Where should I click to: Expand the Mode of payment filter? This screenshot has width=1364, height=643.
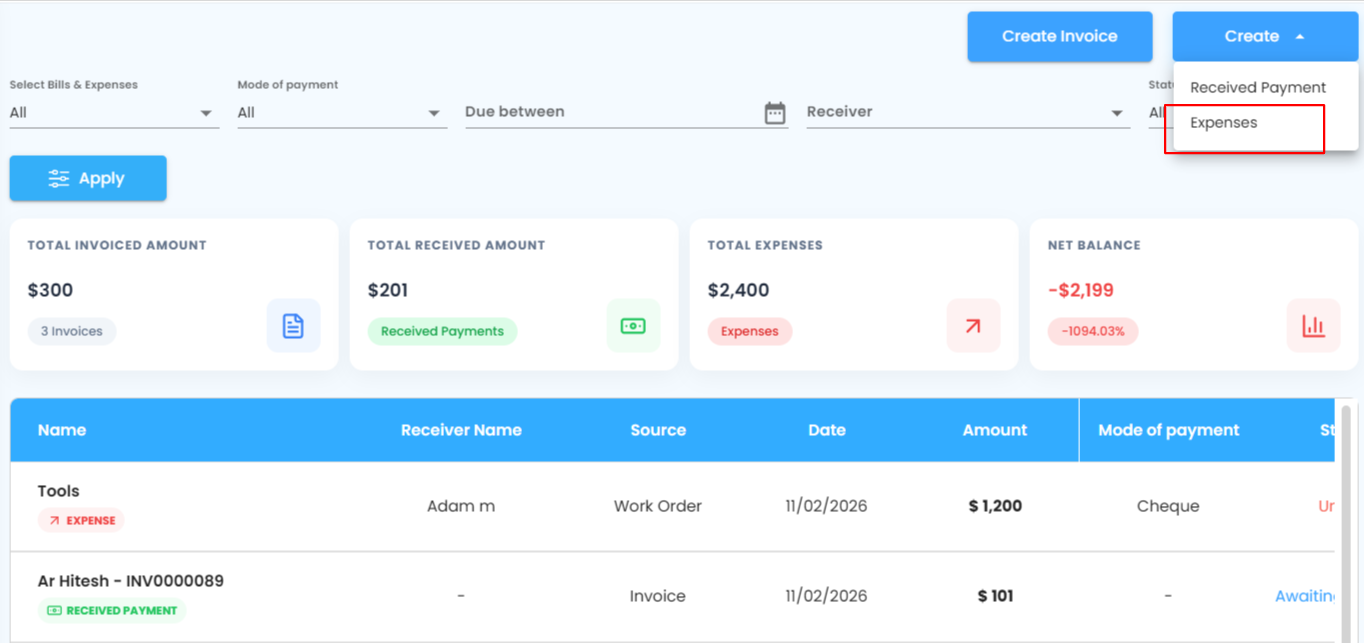341,113
